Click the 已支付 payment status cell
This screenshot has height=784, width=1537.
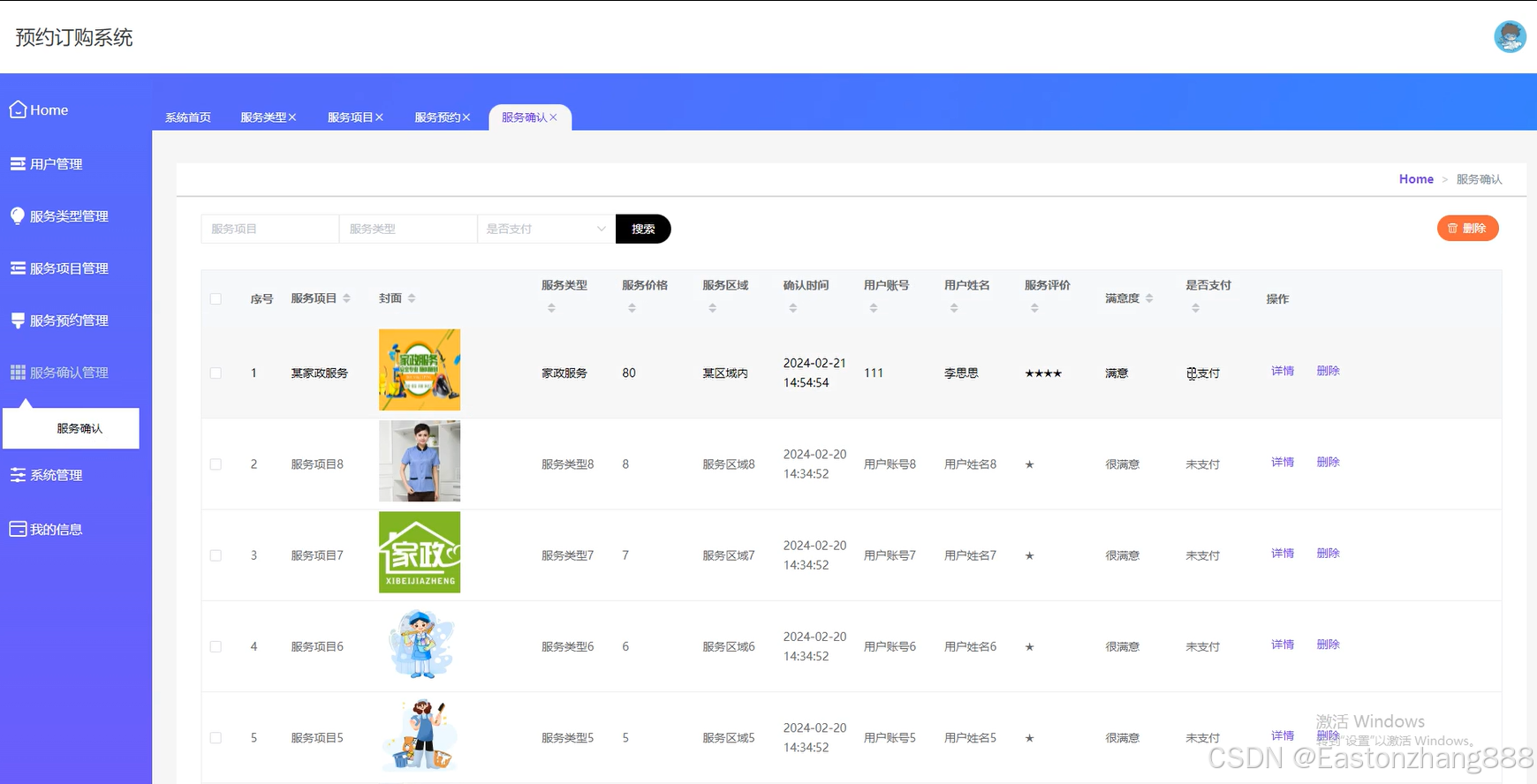(x=1203, y=373)
